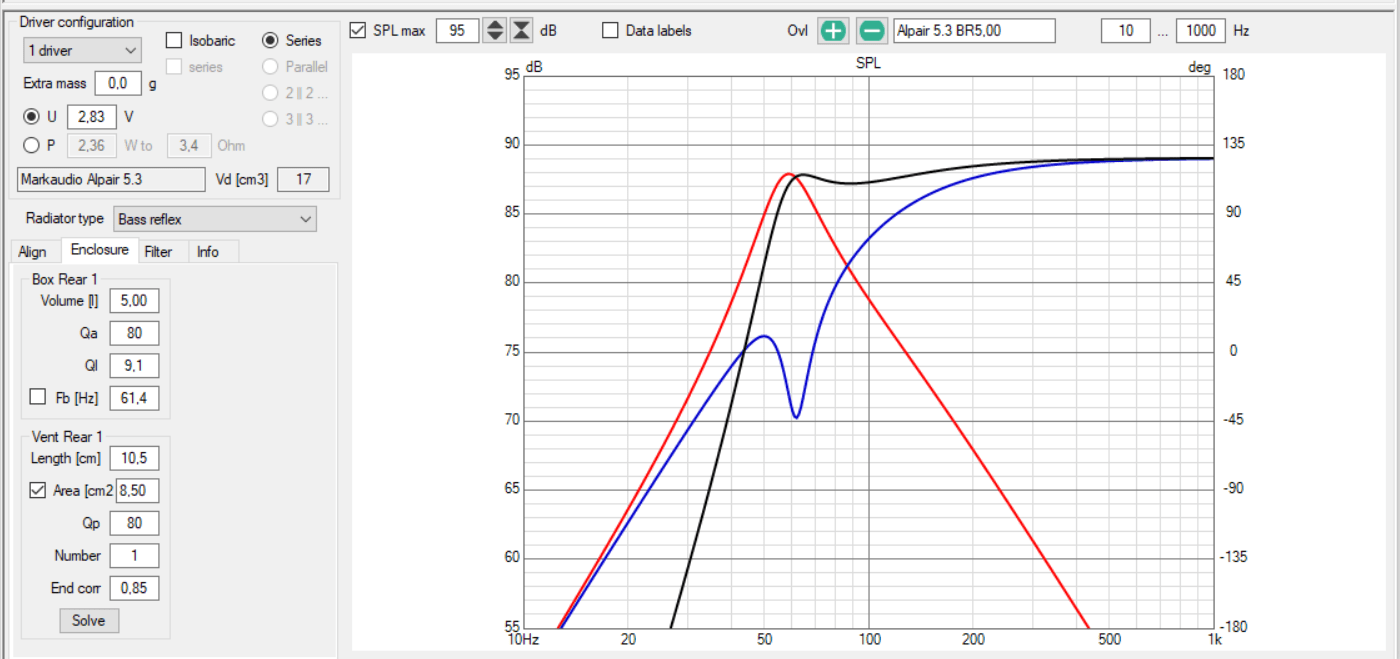Check the Fb [Hz] checkbox
Image resolution: width=1400 pixels, height=659 pixels.
coord(38,397)
